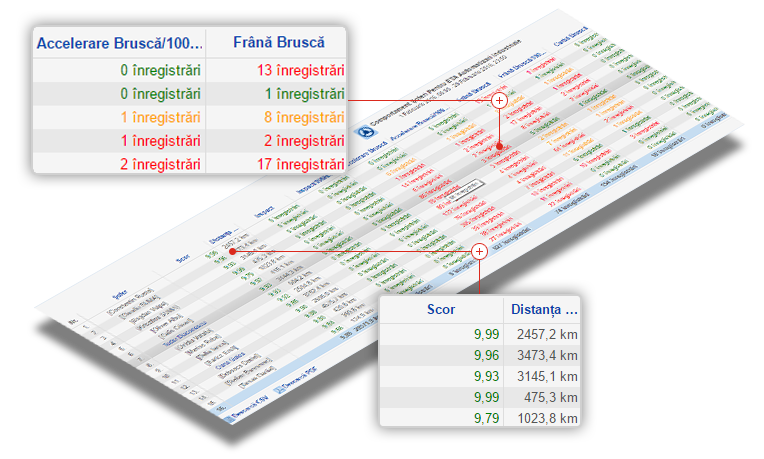Screen dimensions: 764x459
Task: Click the Distanța column header
Action: 543,310
